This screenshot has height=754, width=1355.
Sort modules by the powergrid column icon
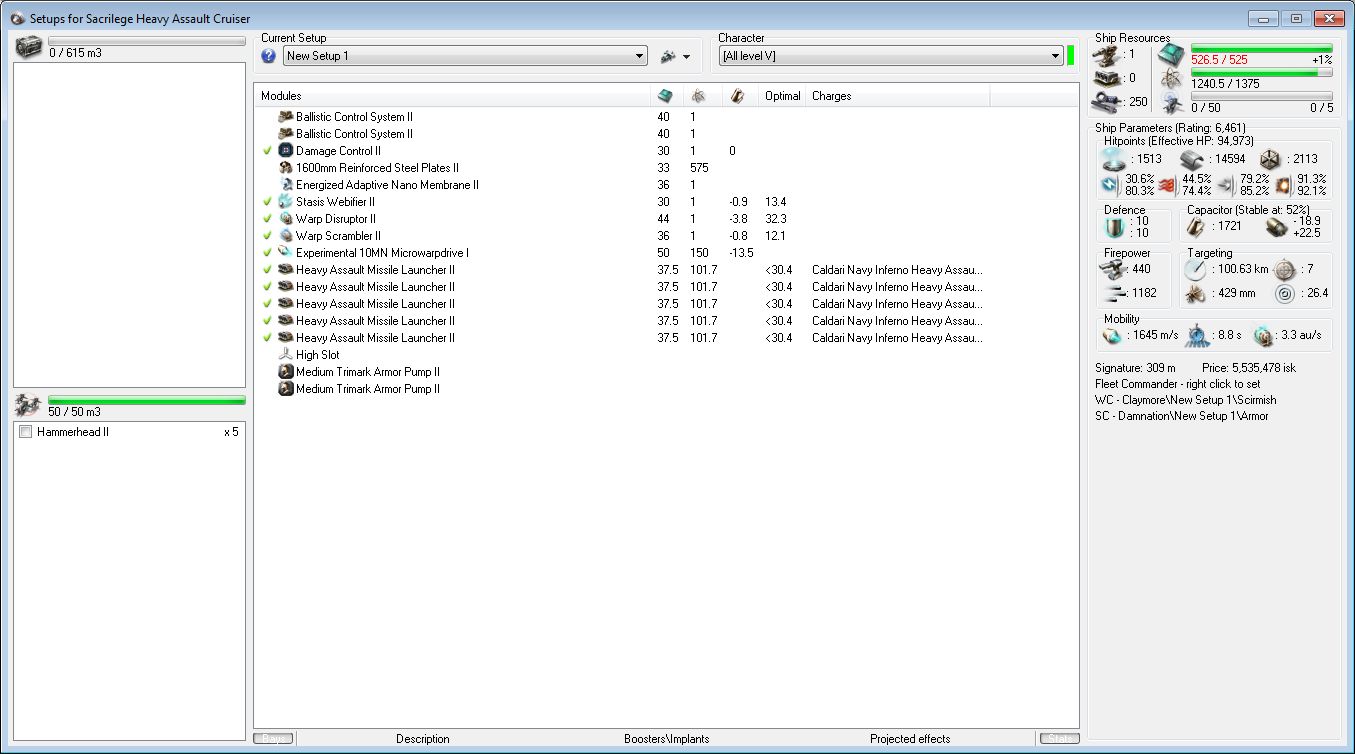(x=699, y=96)
